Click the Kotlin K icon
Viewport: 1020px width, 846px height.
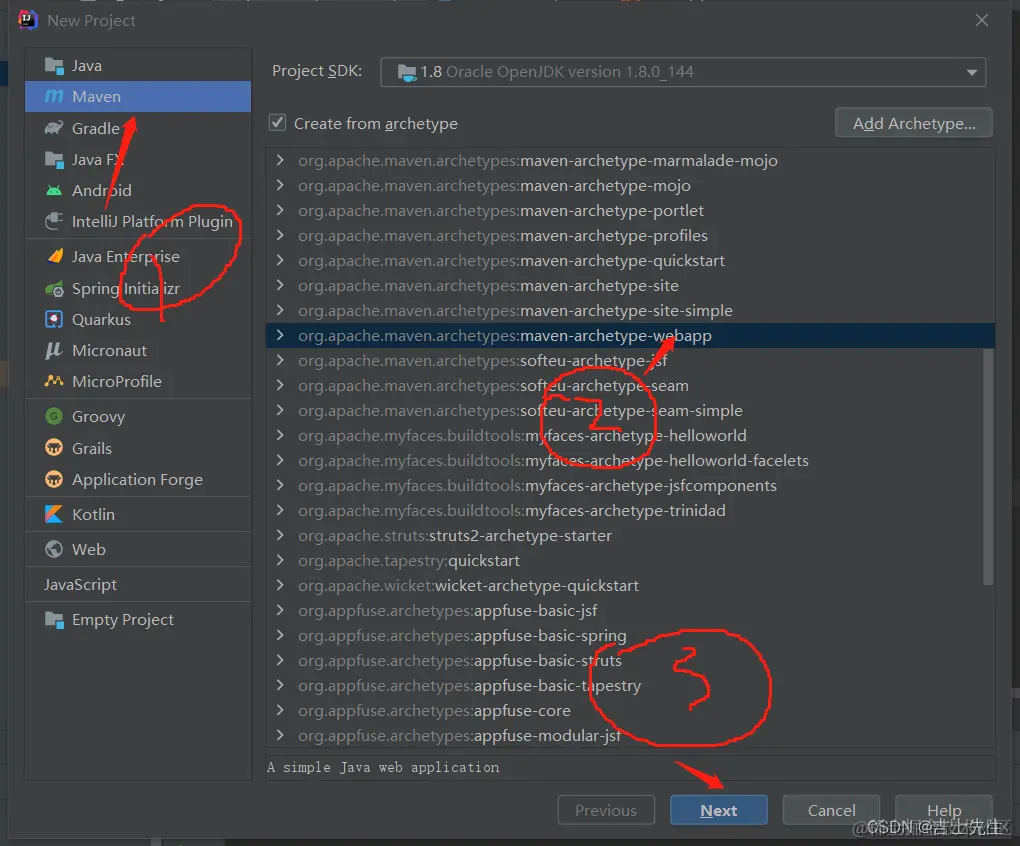(x=54, y=514)
